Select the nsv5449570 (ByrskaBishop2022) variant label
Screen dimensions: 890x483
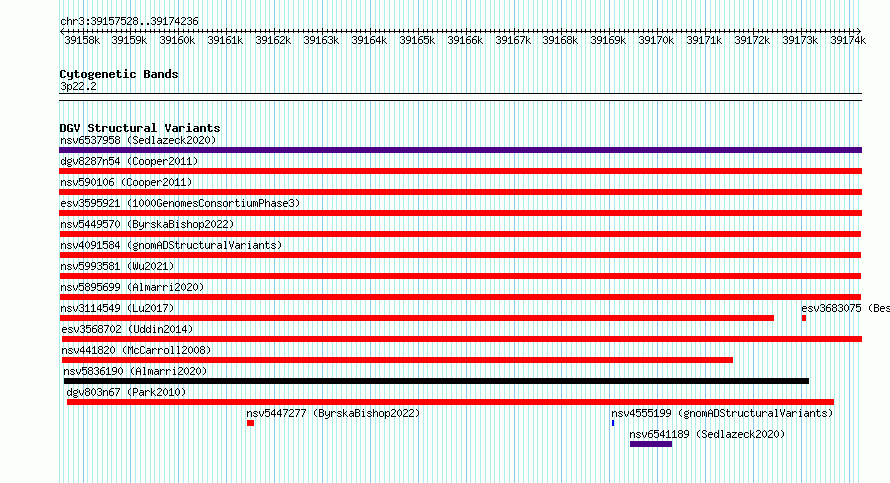coord(147,224)
